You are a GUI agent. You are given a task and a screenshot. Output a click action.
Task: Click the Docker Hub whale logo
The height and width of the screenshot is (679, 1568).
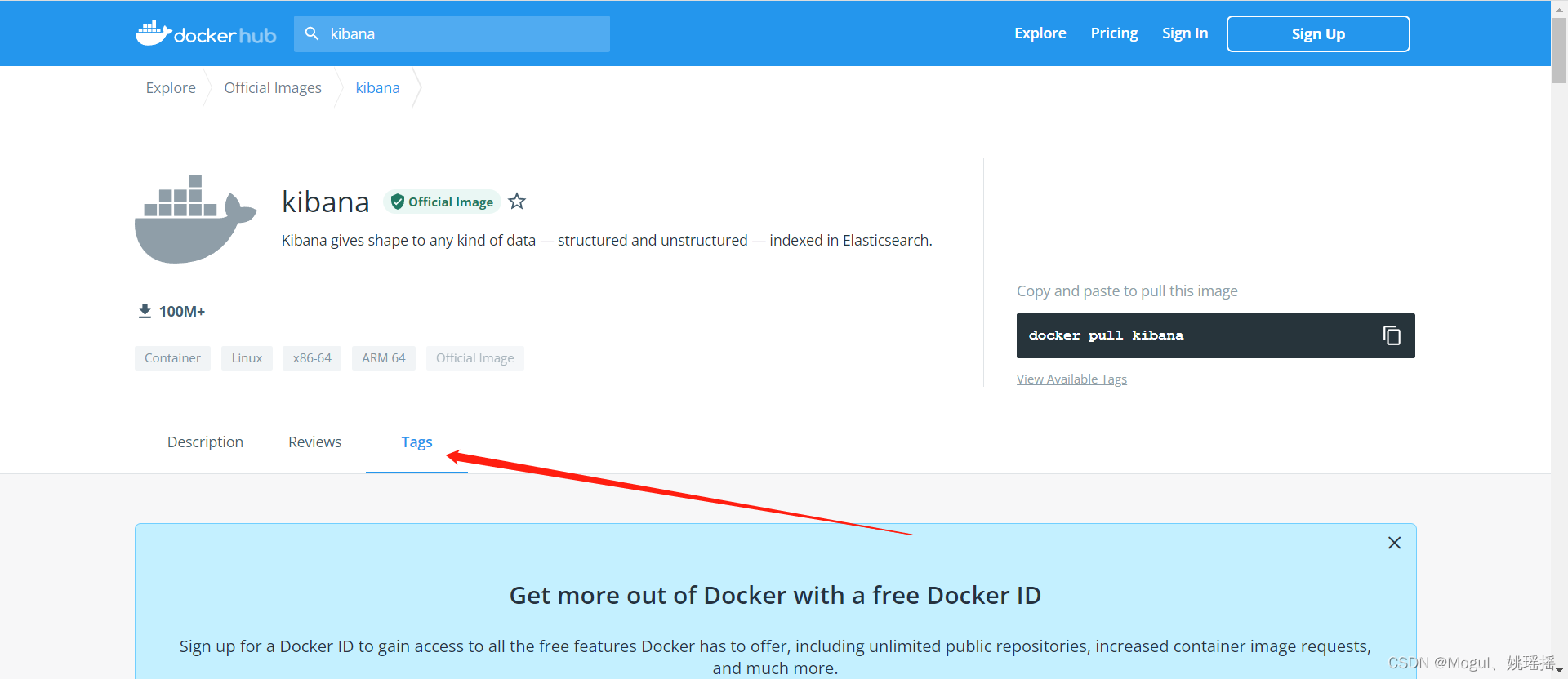pos(206,34)
